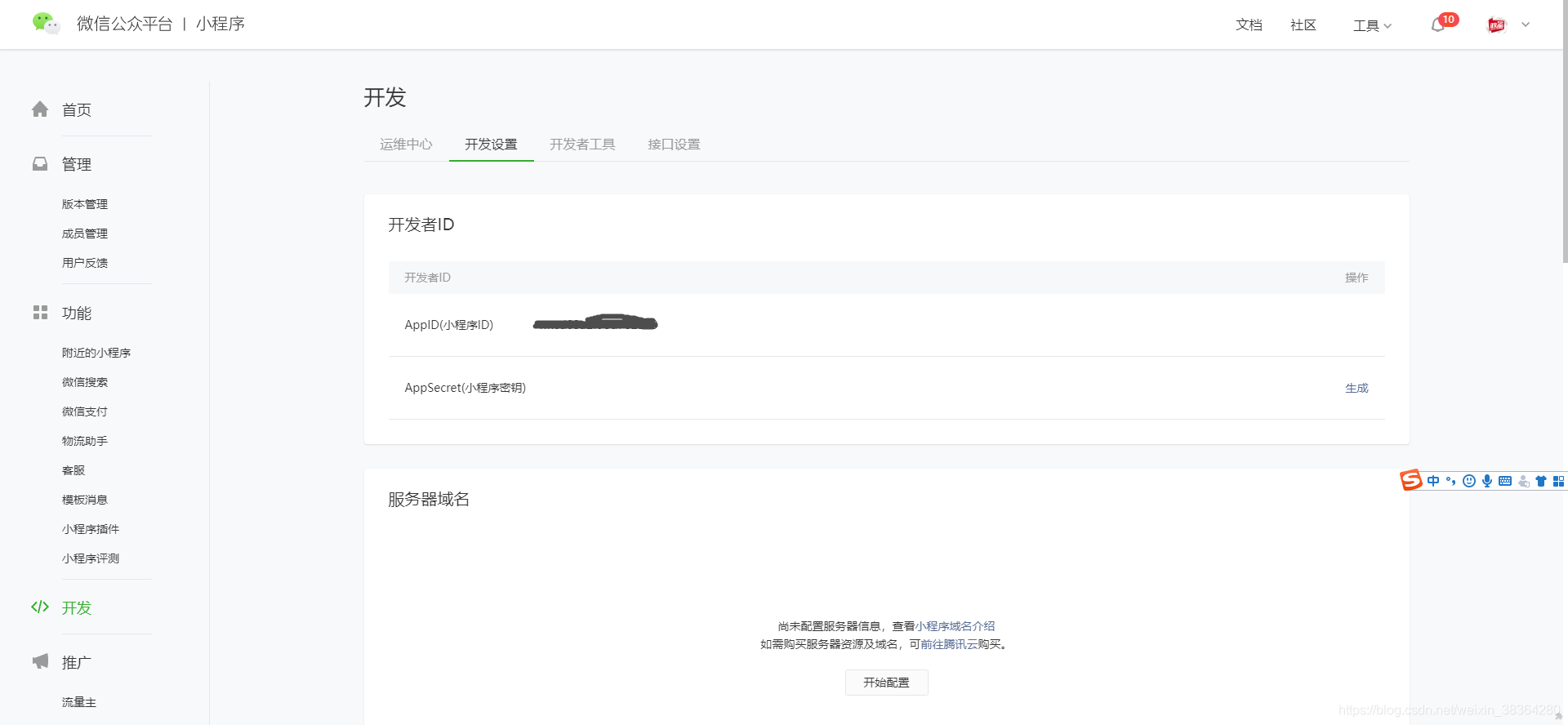This screenshot has height=725, width=1568.
Task: Click the 开始配置 button
Action: click(x=886, y=683)
